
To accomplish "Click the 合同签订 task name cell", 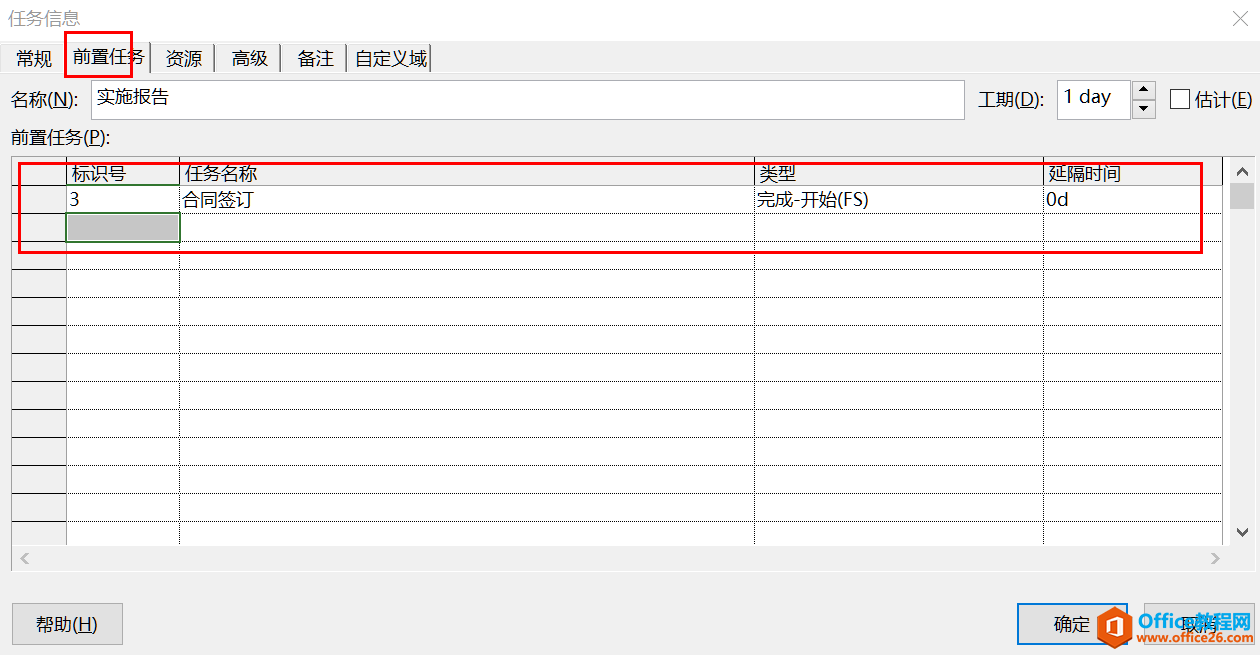I will 466,200.
